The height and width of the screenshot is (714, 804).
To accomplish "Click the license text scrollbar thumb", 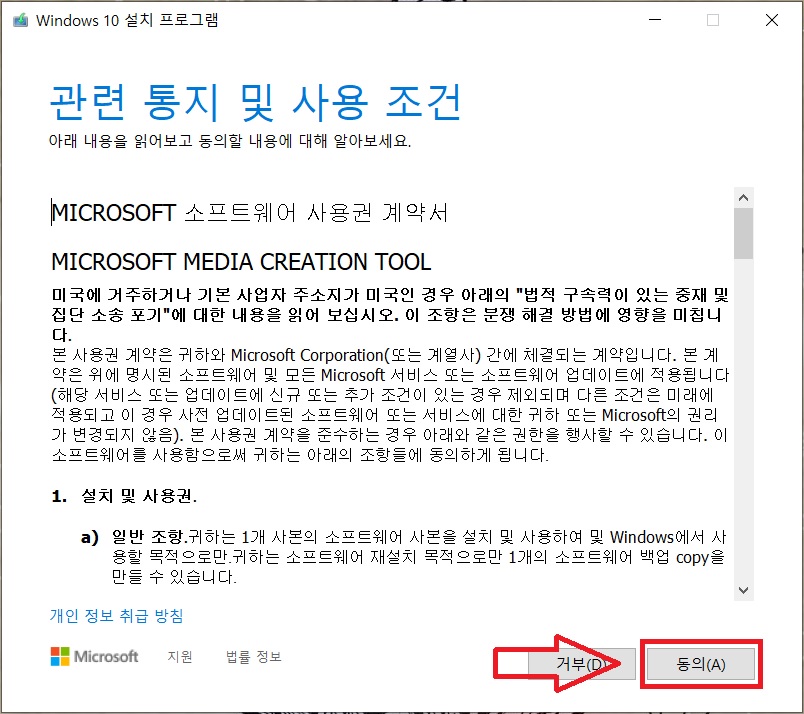I will [x=743, y=233].
